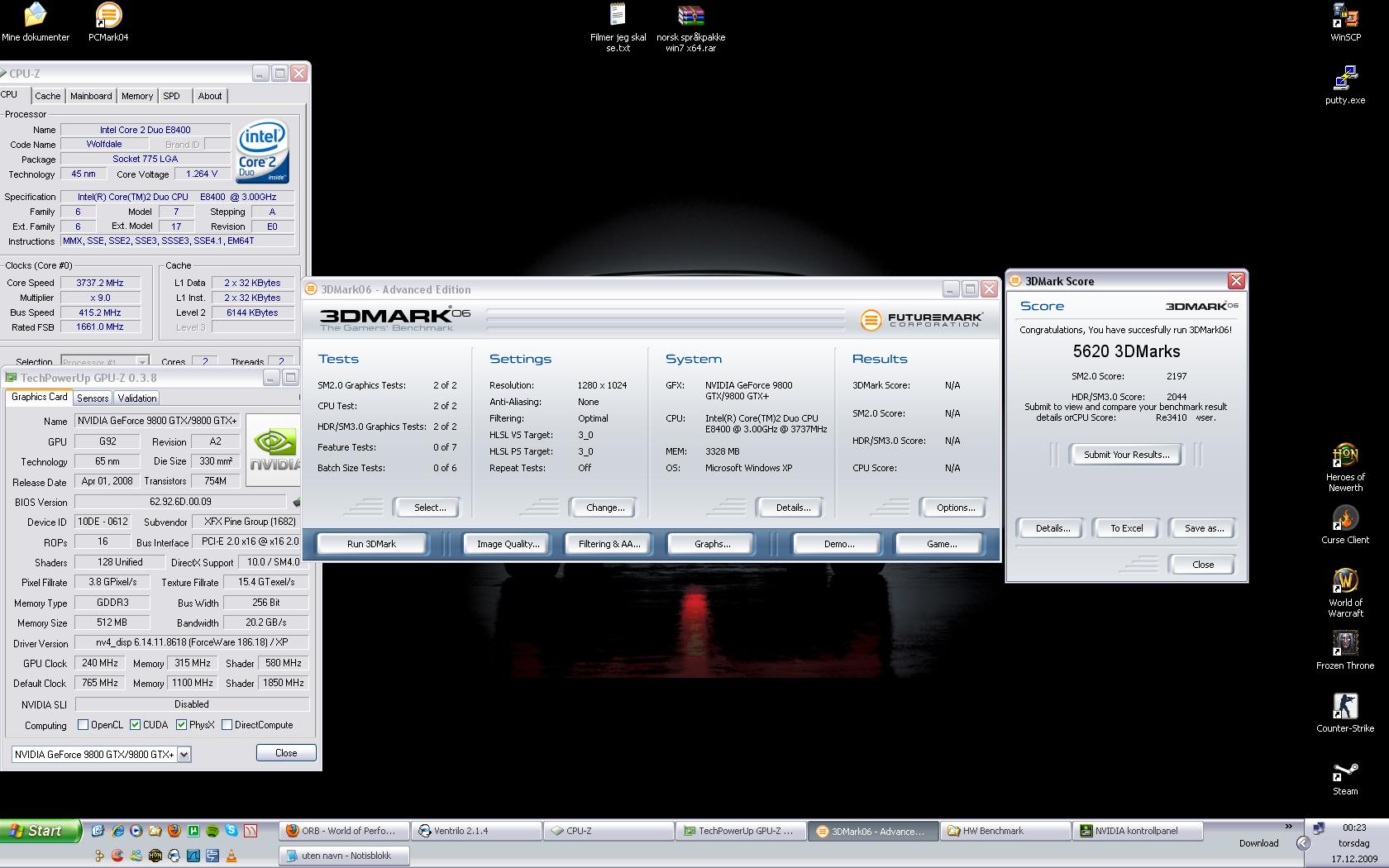Switch to the Sensors tab in GPU-Z
This screenshot has height=868, width=1389.
click(93, 398)
